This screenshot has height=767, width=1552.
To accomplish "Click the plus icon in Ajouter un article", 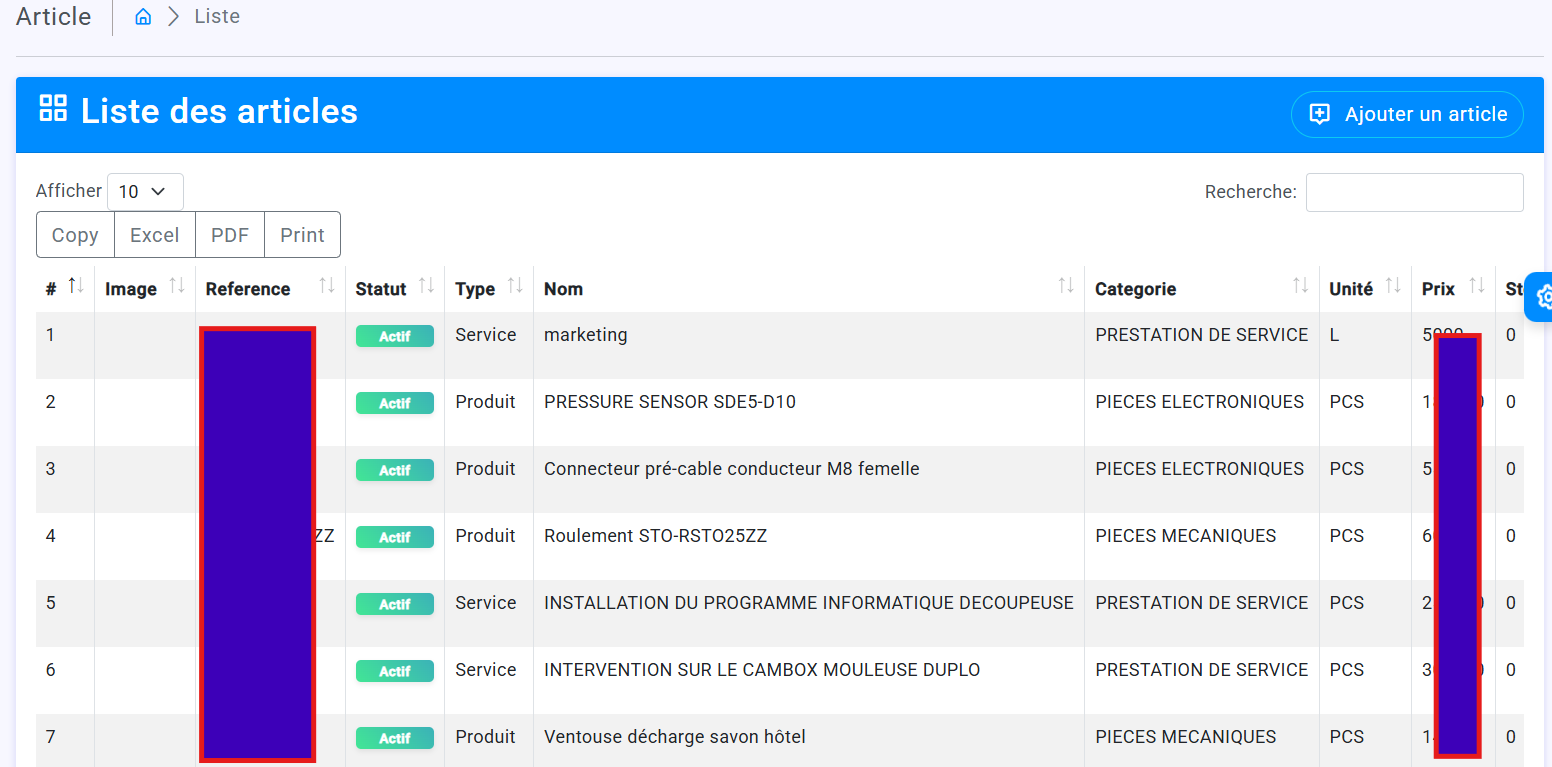I will point(1320,113).
